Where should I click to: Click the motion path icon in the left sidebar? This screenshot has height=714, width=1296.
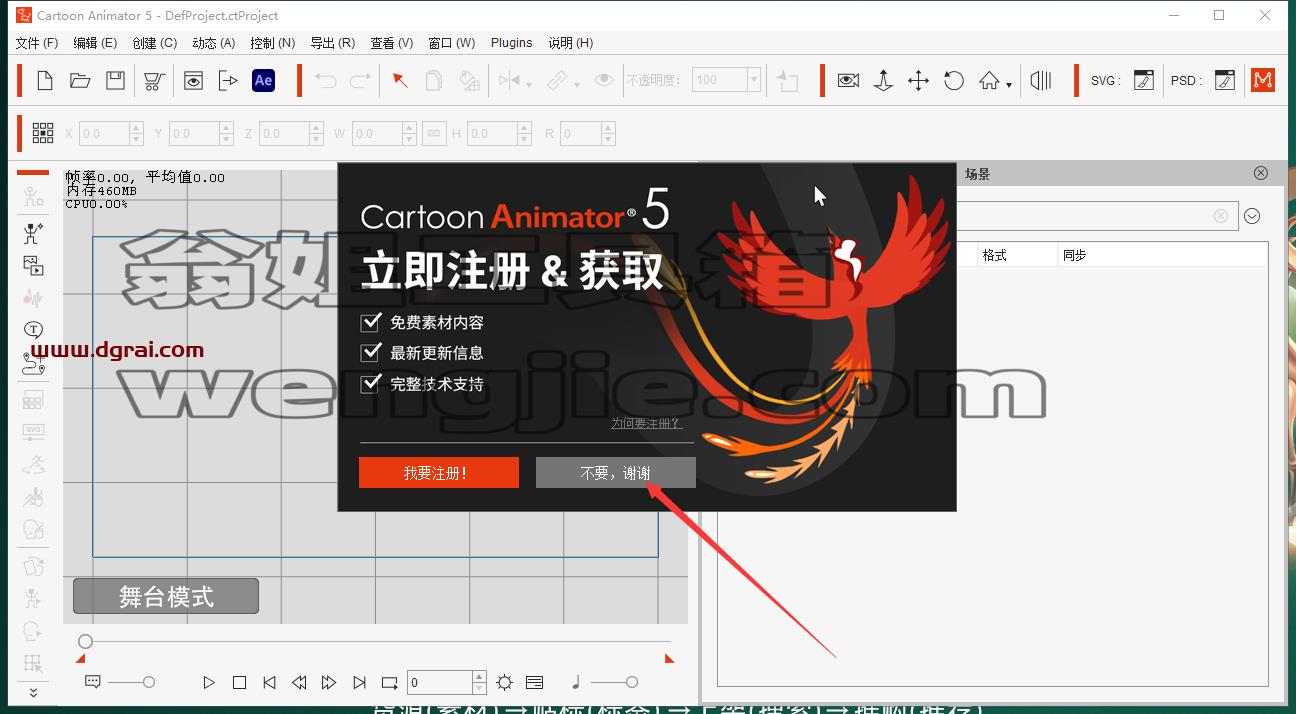[x=33, y=363]
